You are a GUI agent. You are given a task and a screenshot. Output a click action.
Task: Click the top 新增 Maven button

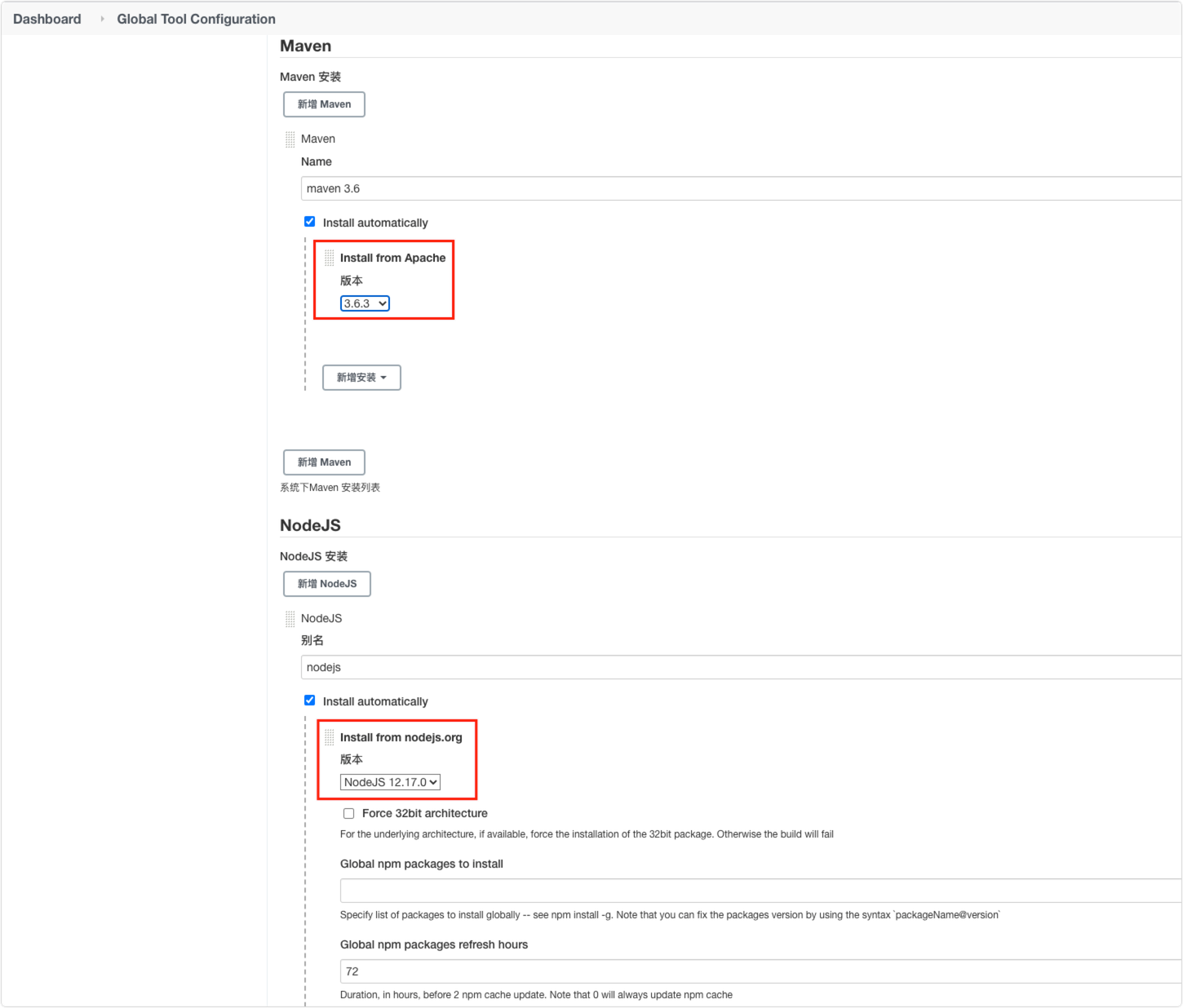pyautogui.click(x=324, y=104)
